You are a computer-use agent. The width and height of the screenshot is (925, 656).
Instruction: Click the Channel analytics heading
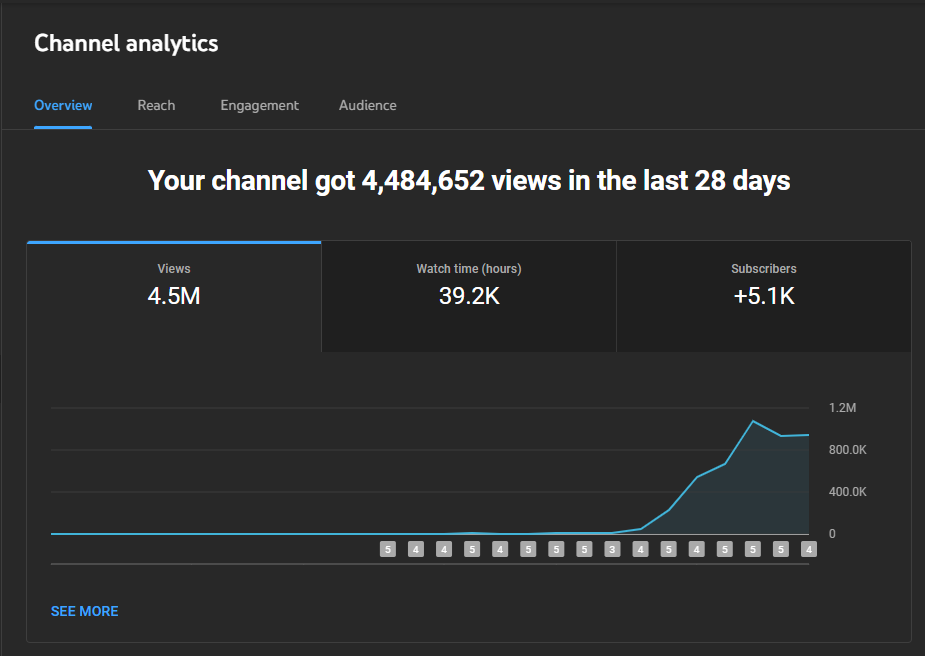pyautogui.click(x=126, y=43)
